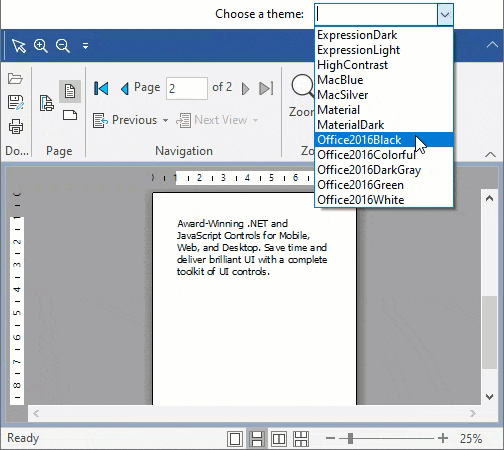Click the print icon
504x450 pixels.
tap(16, 126)
